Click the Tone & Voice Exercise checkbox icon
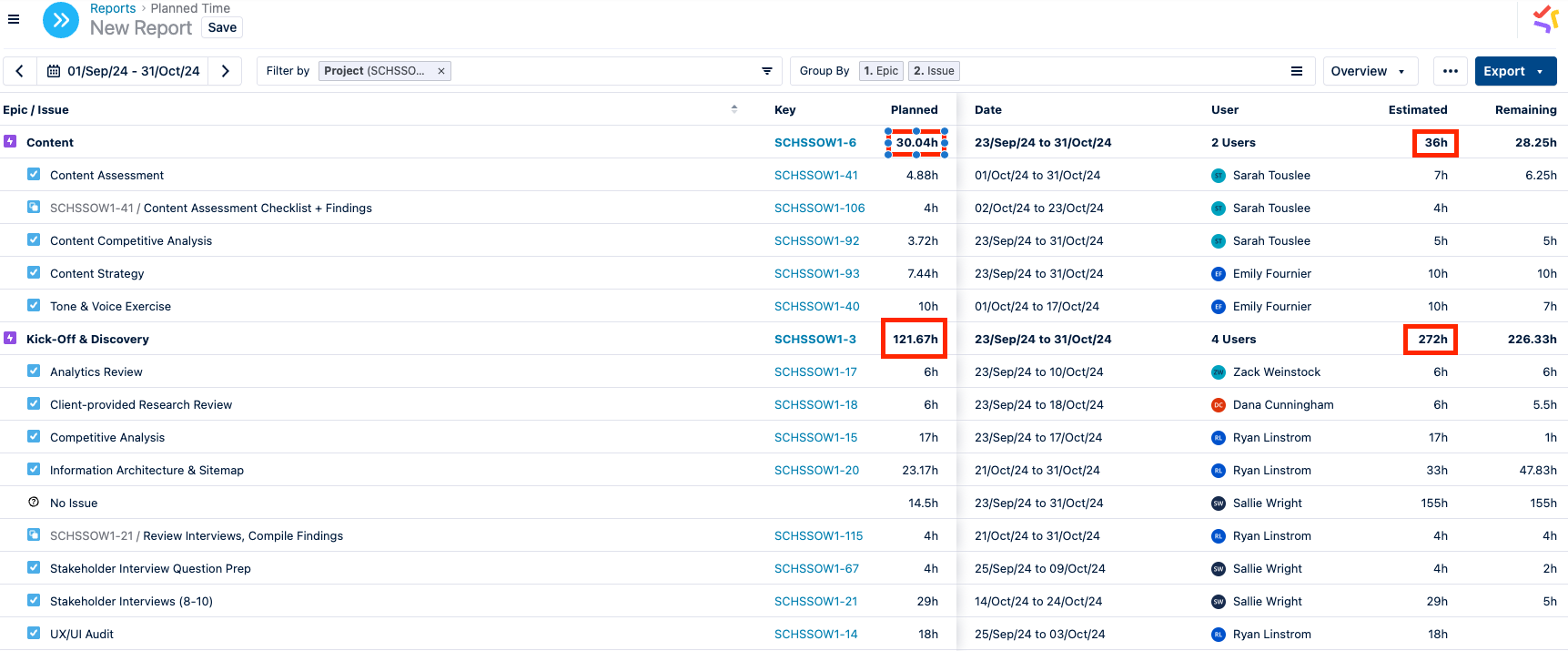This screenshot has width=1568, height=651. (34, 306)
